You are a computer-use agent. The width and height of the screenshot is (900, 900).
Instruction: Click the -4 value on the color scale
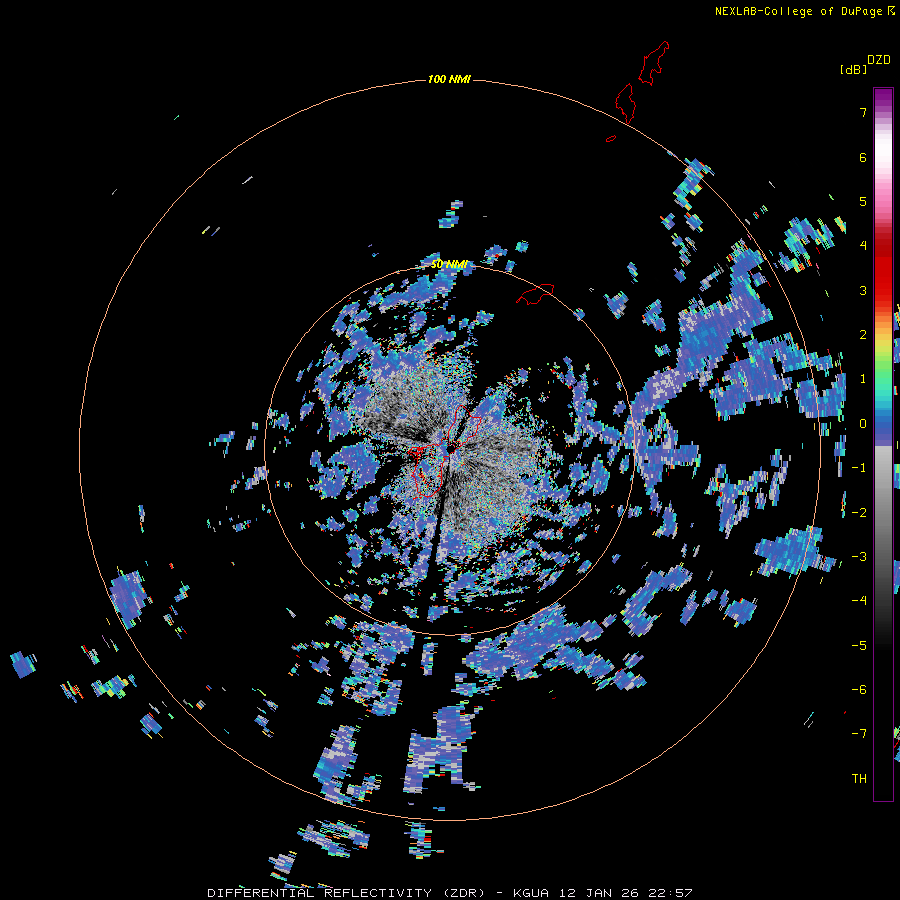[859, 601]
